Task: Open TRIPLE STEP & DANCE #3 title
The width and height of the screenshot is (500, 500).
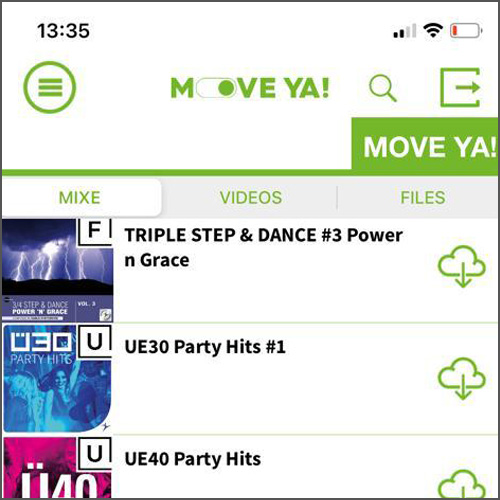Action: (263, 247)
